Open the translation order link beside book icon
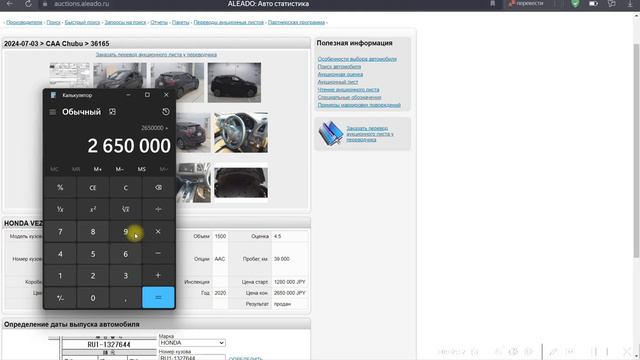 [370, 134]
